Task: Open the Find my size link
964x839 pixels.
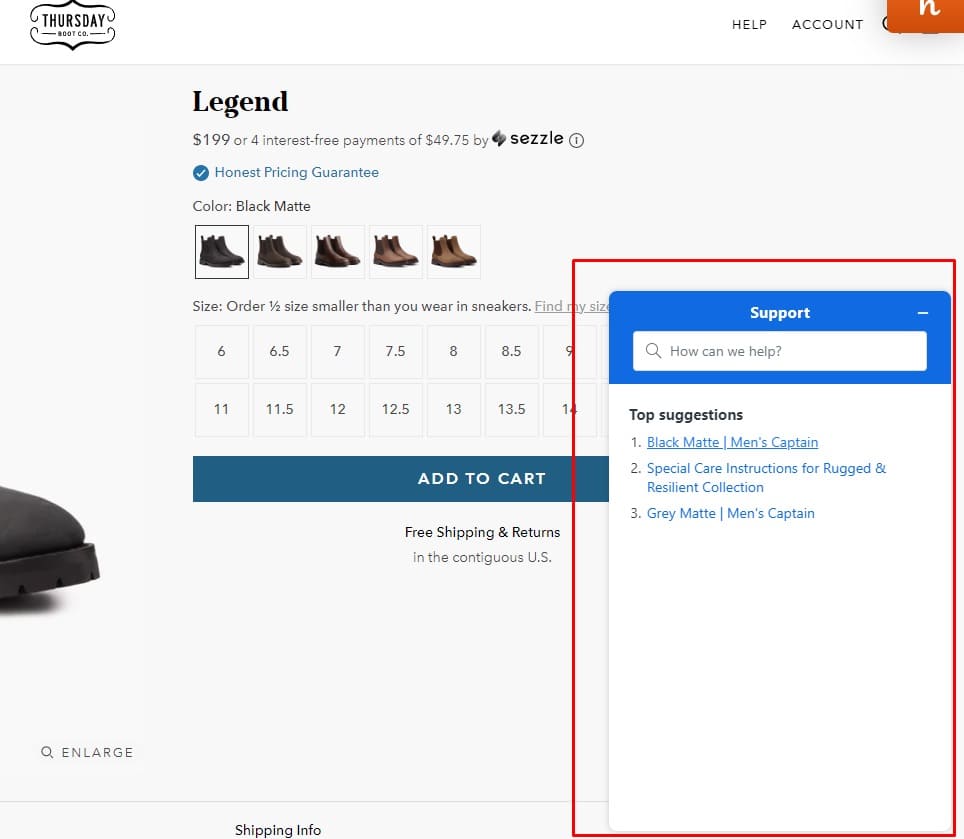Action: [x=571, y=306]
